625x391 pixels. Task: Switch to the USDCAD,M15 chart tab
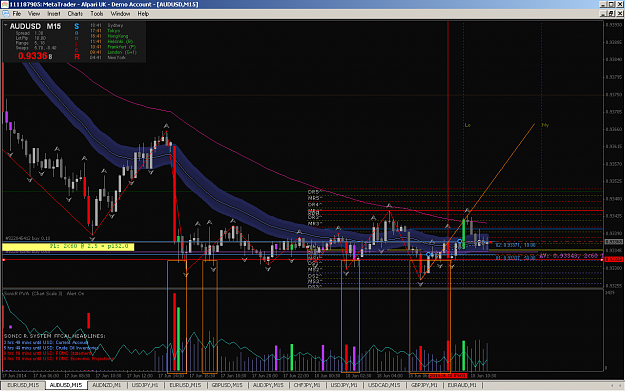pyautogui.click(x=384, y=385)
